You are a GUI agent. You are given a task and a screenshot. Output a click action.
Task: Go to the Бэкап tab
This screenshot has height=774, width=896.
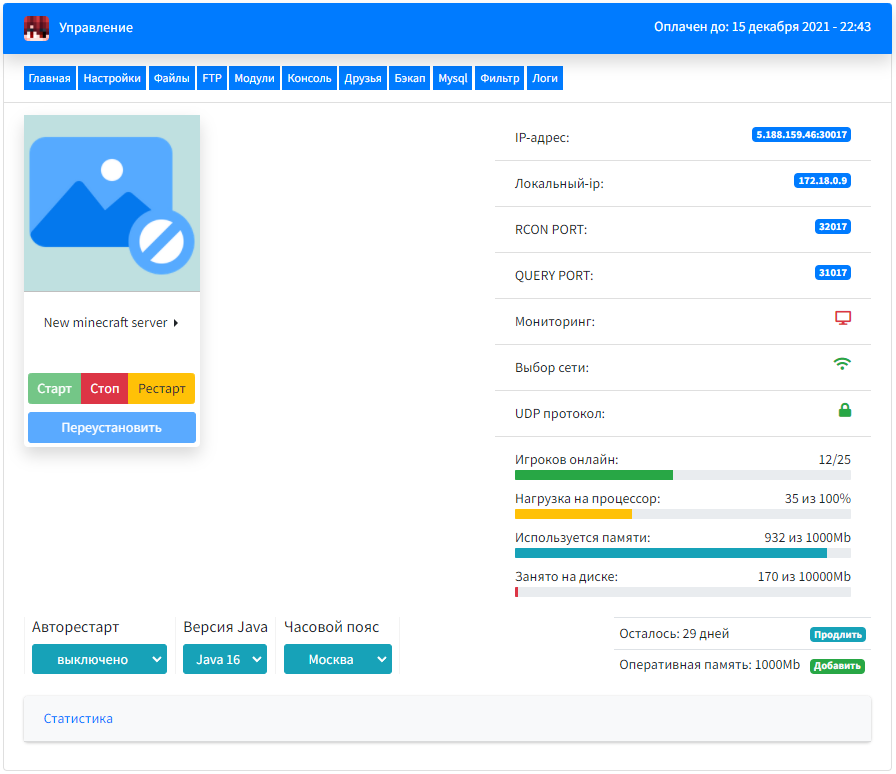[x=410, y=78]
